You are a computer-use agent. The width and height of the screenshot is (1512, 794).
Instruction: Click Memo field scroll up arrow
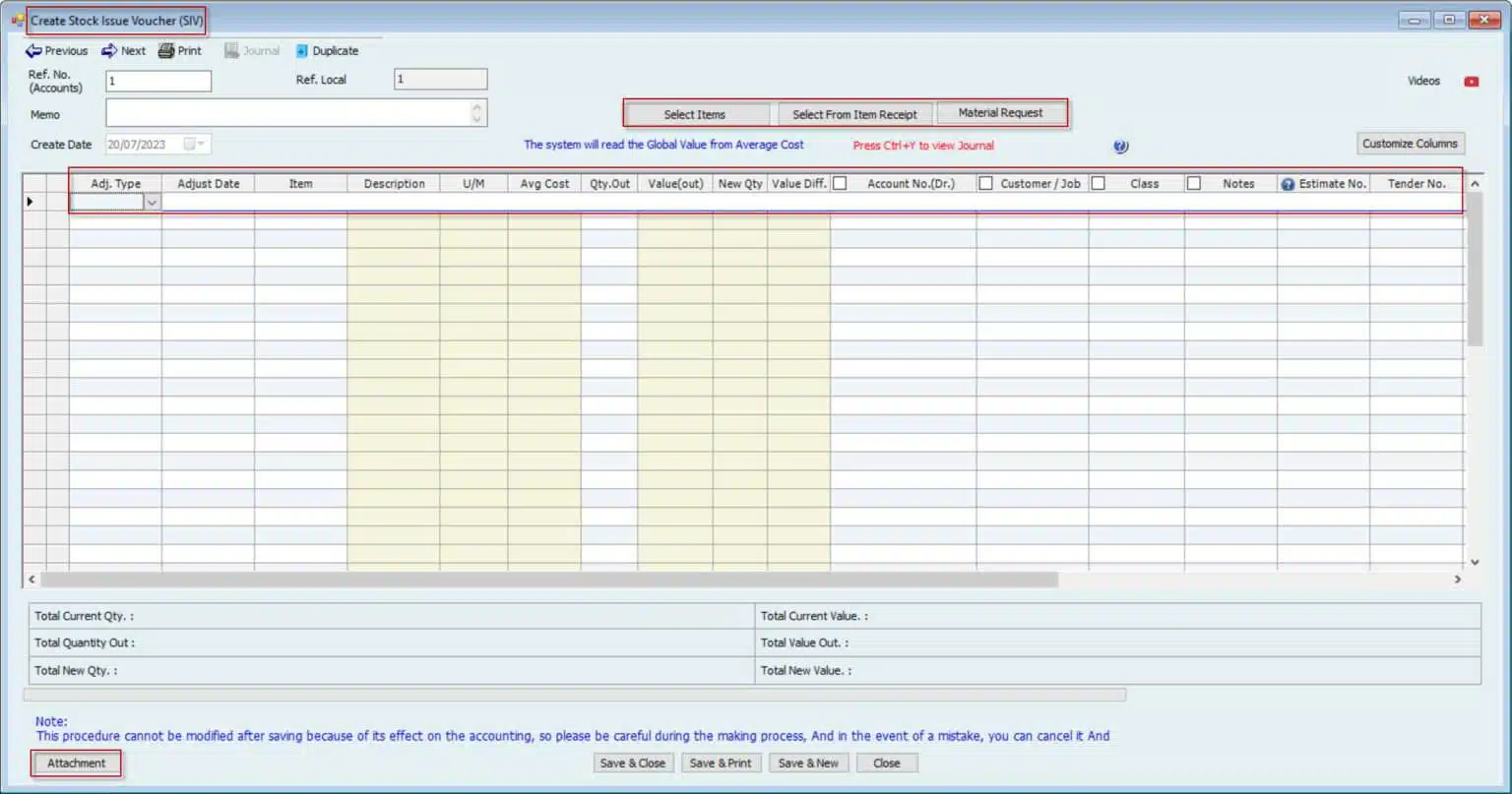coord(477,106)
